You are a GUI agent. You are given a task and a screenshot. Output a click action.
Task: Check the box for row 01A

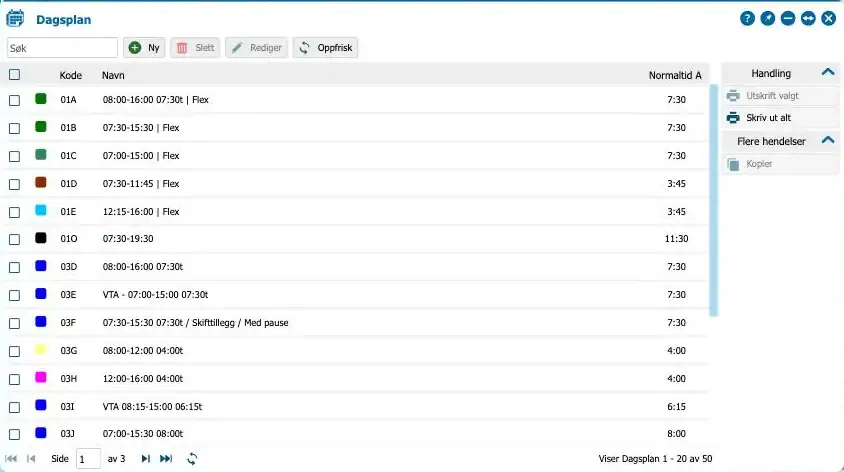[x=15, y=100]
